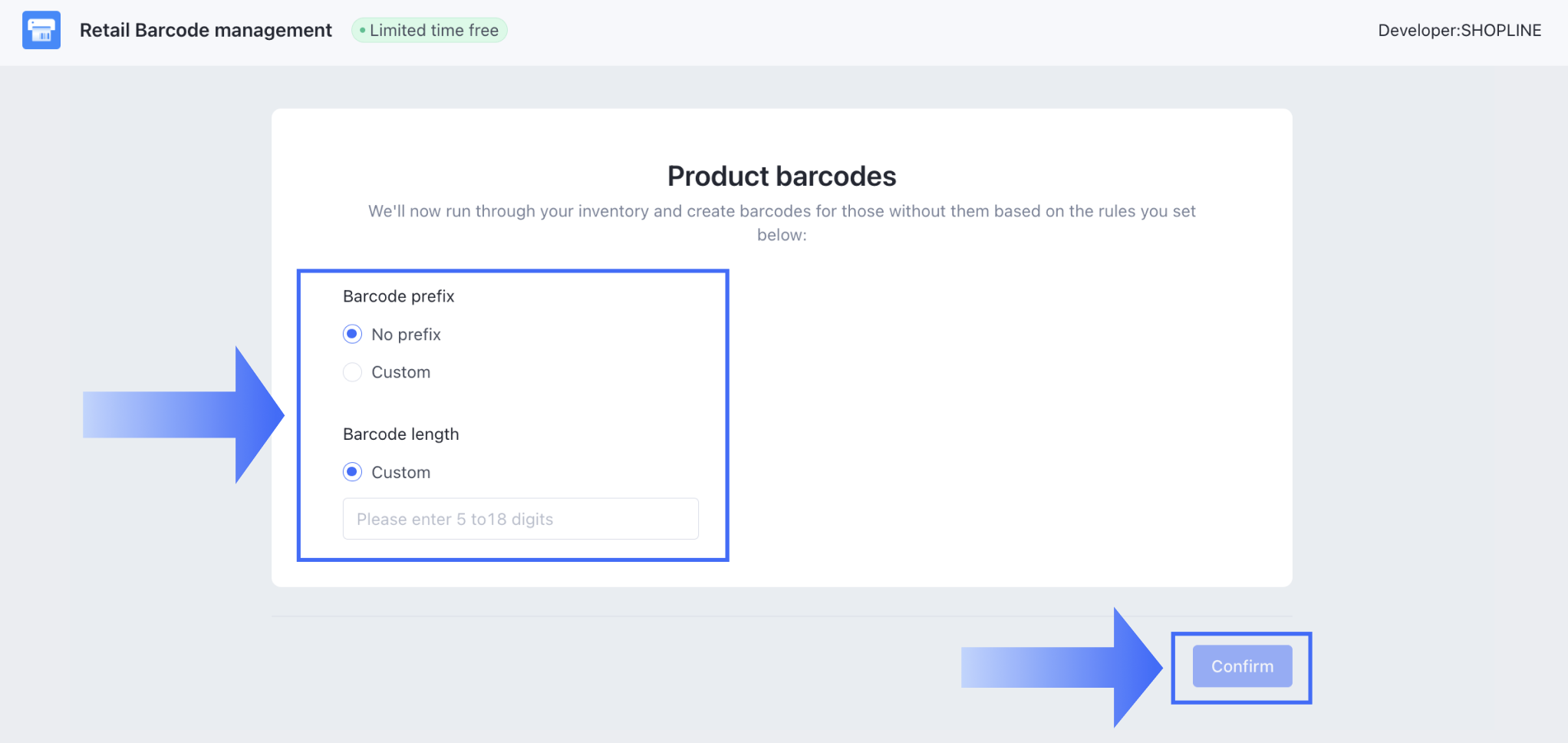
Task: Click the Developer:SHOPLINE text
Action: [x=1459, y=31]
